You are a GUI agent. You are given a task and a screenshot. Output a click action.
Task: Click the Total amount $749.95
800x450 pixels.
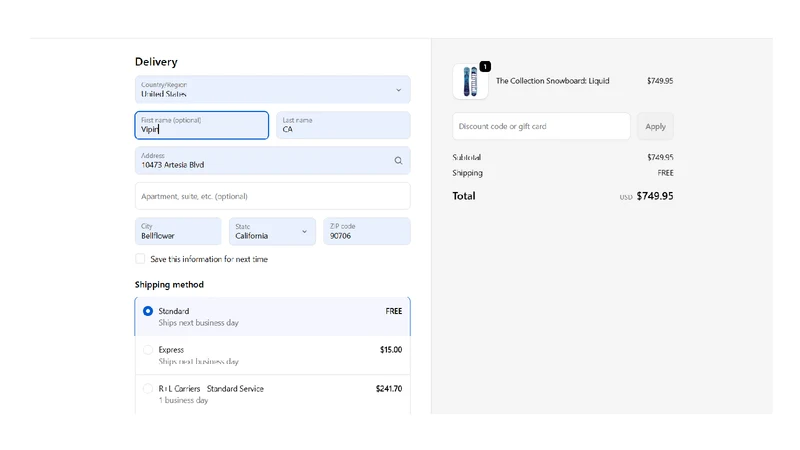tap(655, 196)
